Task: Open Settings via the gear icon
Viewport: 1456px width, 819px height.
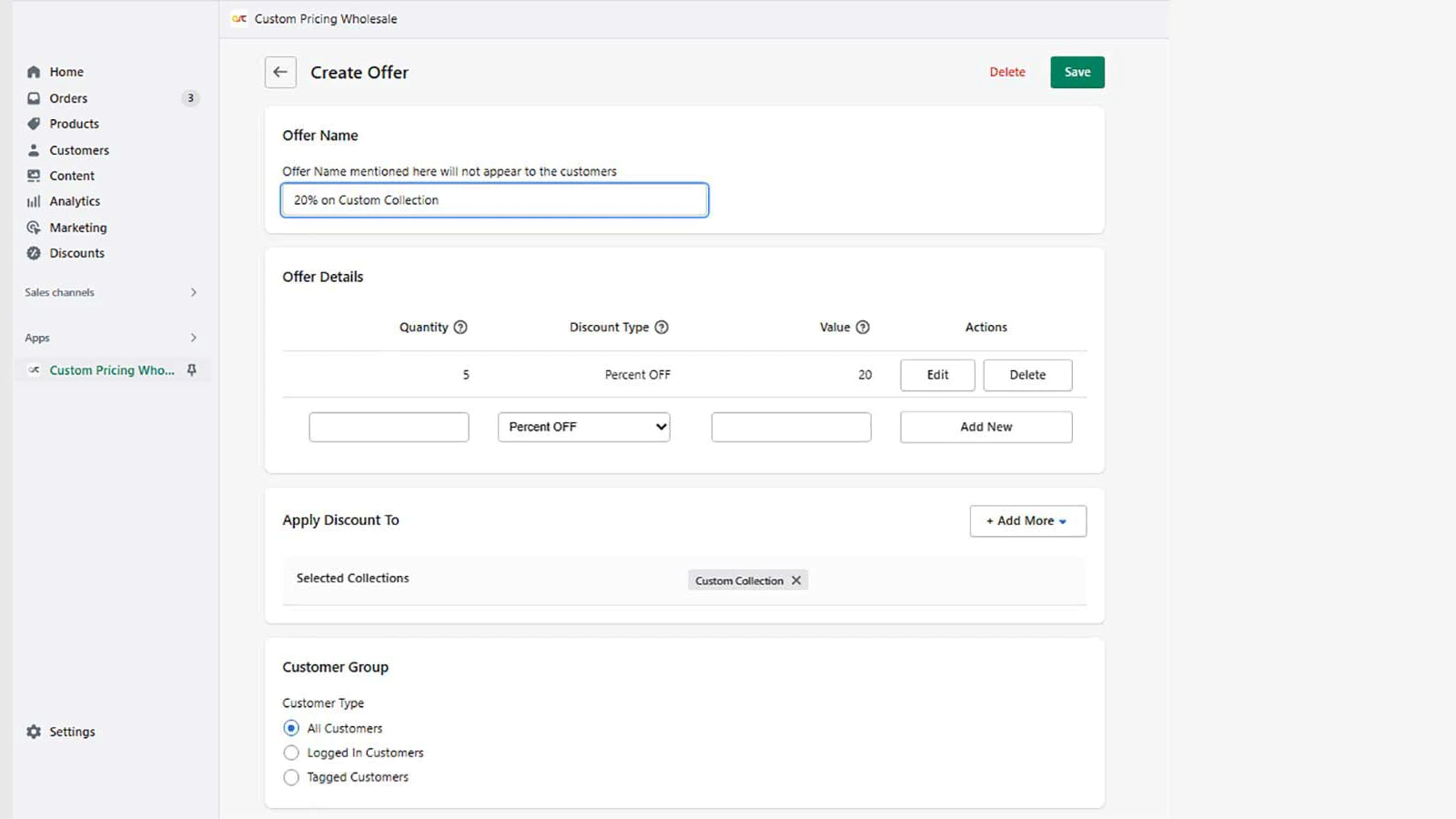Action: (34, 732)
